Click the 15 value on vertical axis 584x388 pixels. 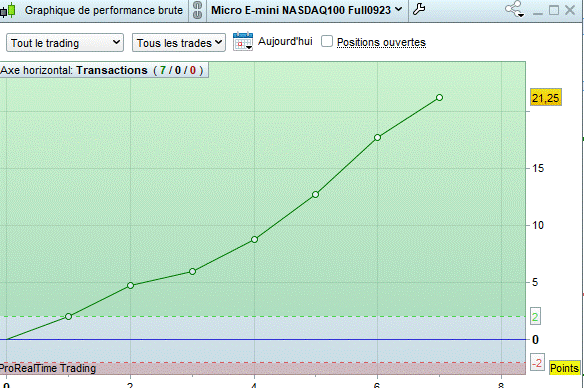(x=538, y=168)
